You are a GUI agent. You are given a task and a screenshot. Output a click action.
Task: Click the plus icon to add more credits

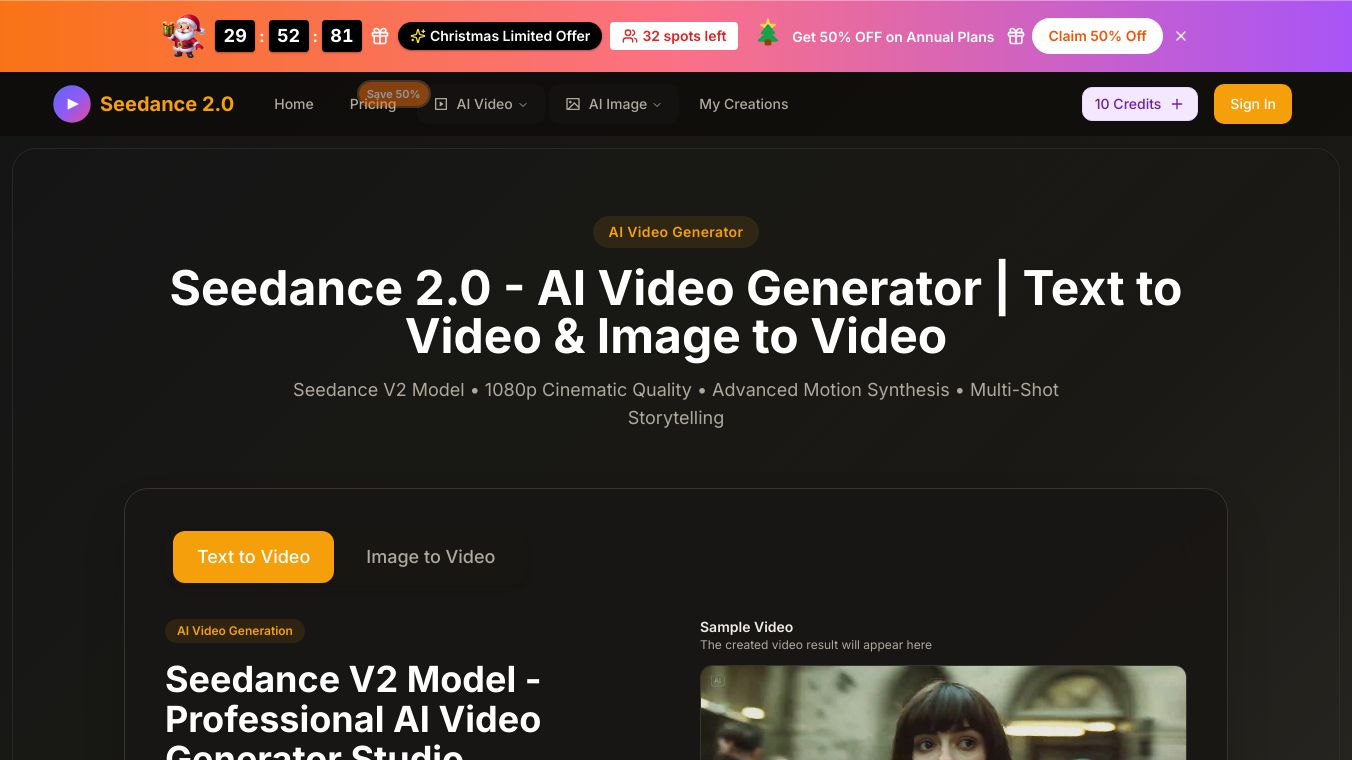pyautogui.click(x=1177, y=103)
